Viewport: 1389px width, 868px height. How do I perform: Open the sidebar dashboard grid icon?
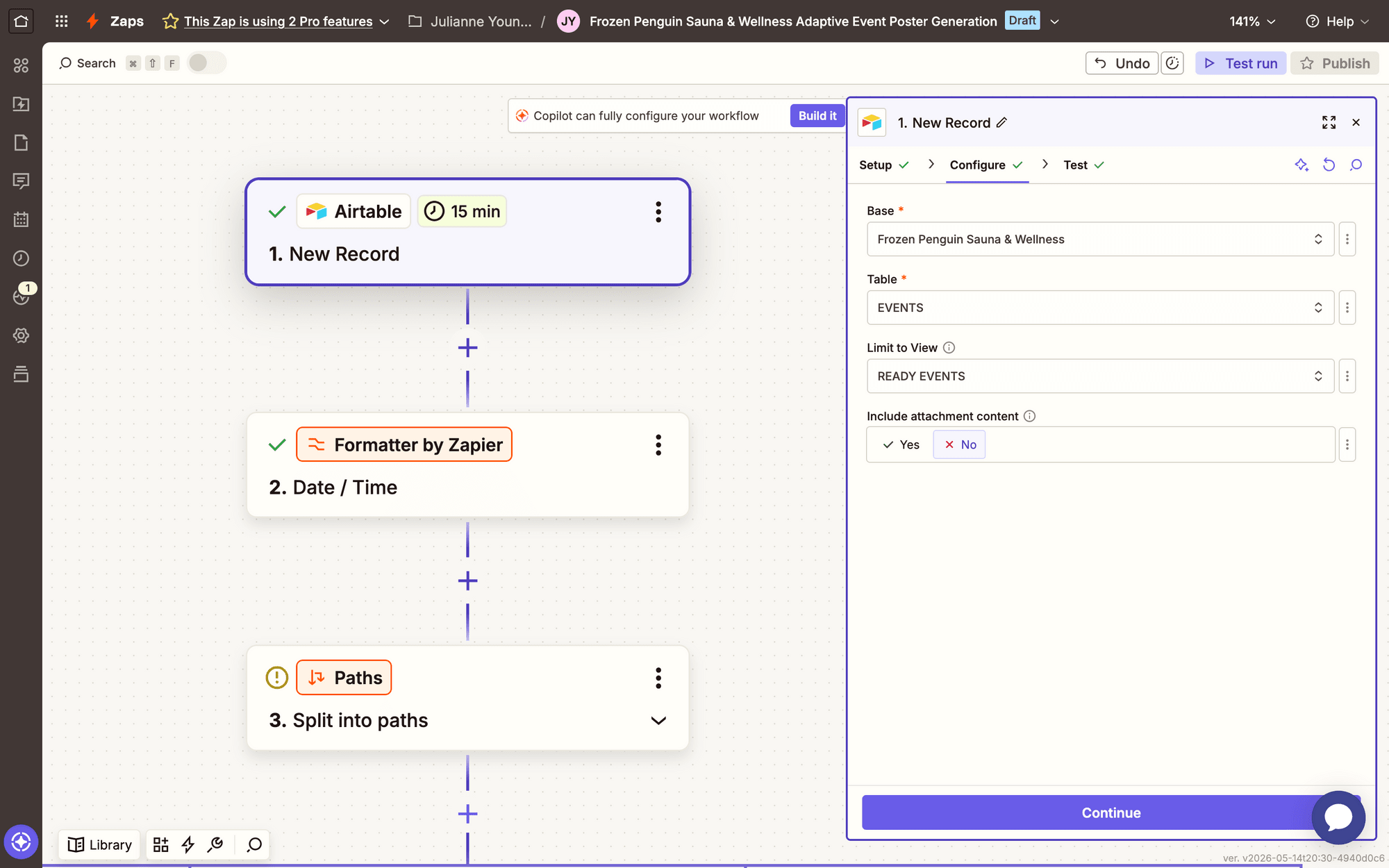[x=21, y=65]
